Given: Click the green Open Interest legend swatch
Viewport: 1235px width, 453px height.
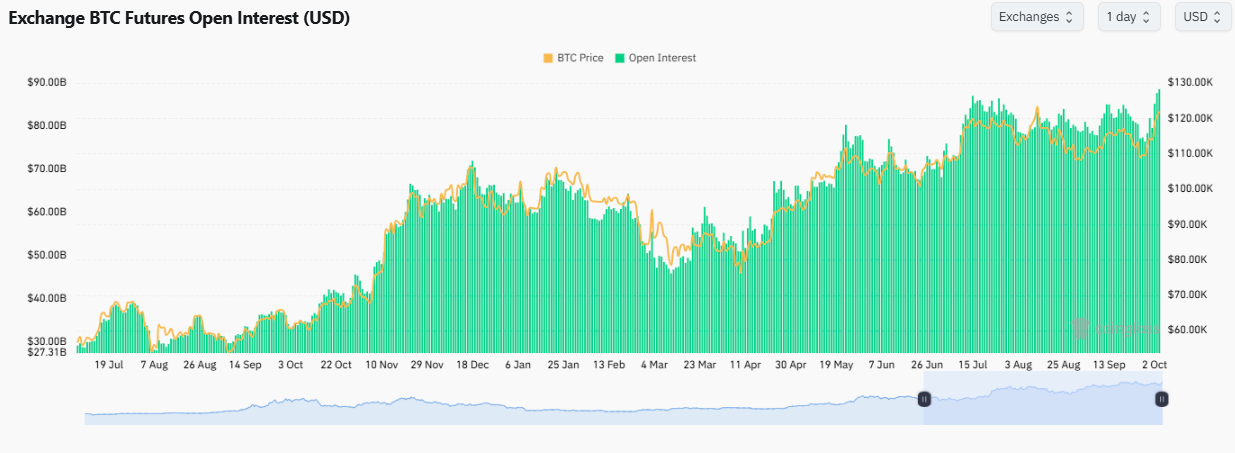Looking at the screenshot, I should (x=620, y=58).
